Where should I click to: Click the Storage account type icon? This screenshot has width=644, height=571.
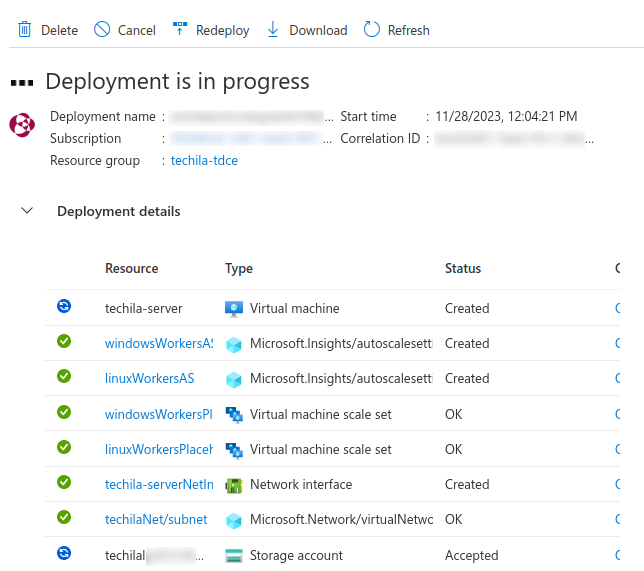[234, 556]
